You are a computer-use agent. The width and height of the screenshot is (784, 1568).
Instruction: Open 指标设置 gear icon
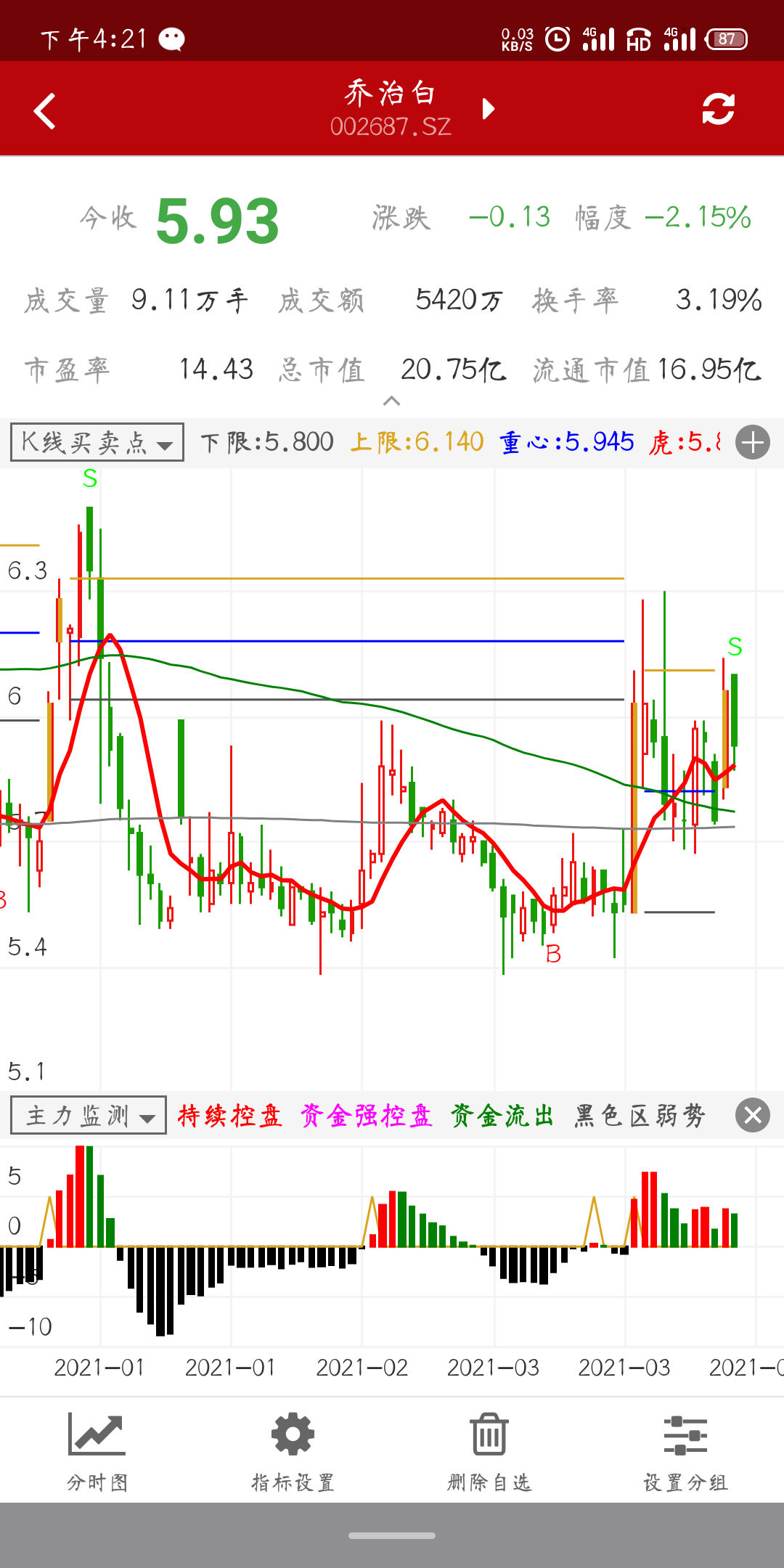click(x=293, y=1435)
